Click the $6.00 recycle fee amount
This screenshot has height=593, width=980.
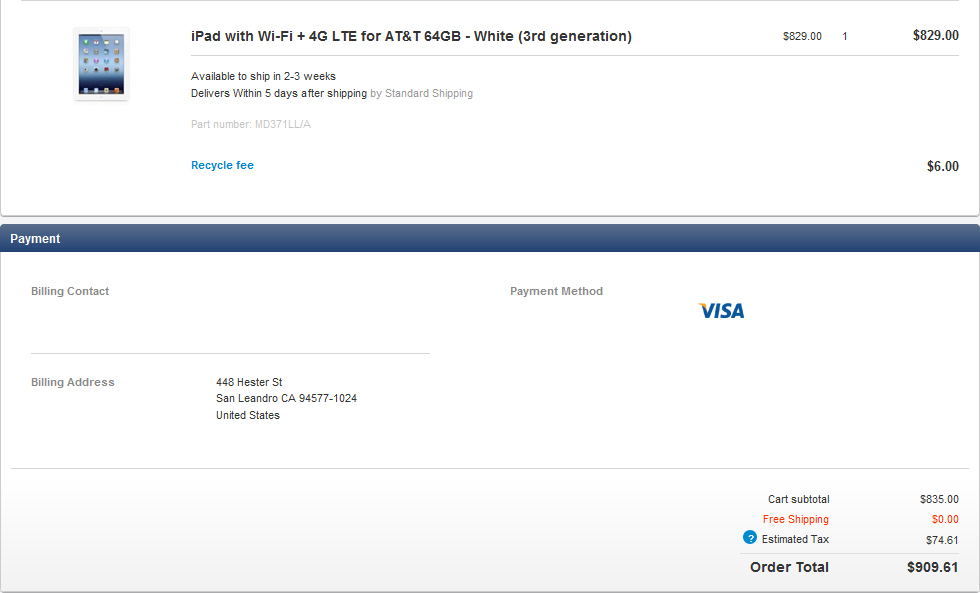942,167
